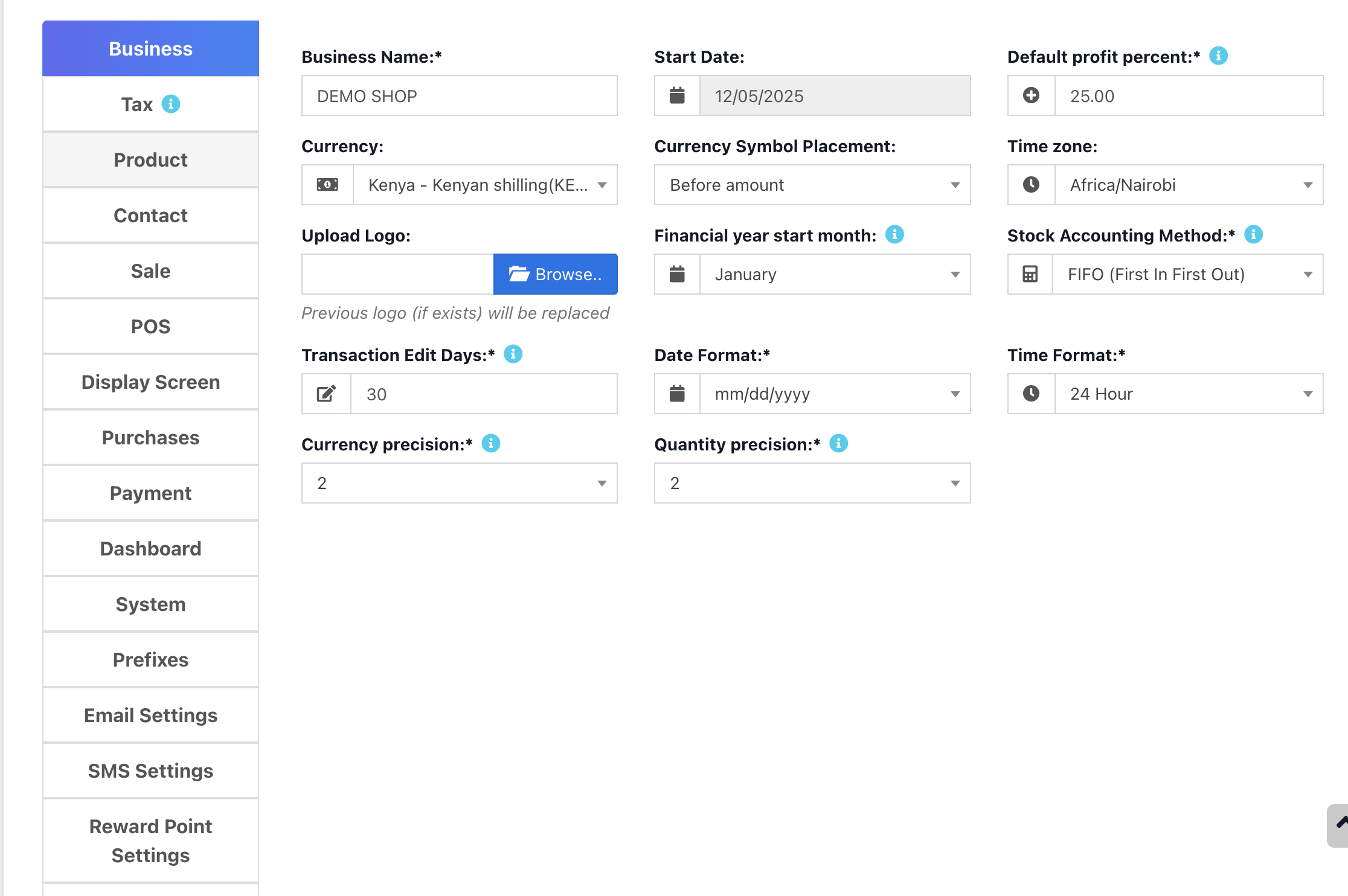
Task: Click Financial year start month info icon
Action: point(894,234)
